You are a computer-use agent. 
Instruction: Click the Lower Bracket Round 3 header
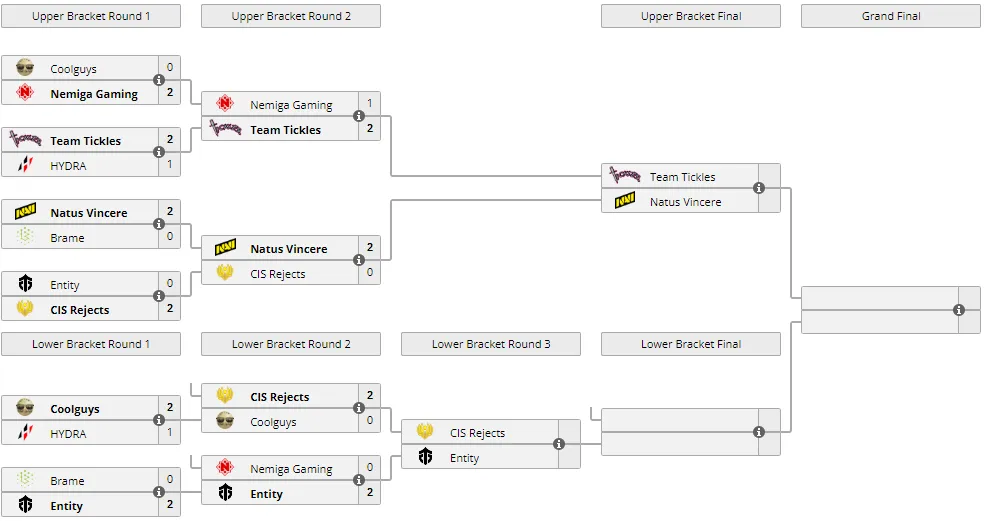click(491, 344)
